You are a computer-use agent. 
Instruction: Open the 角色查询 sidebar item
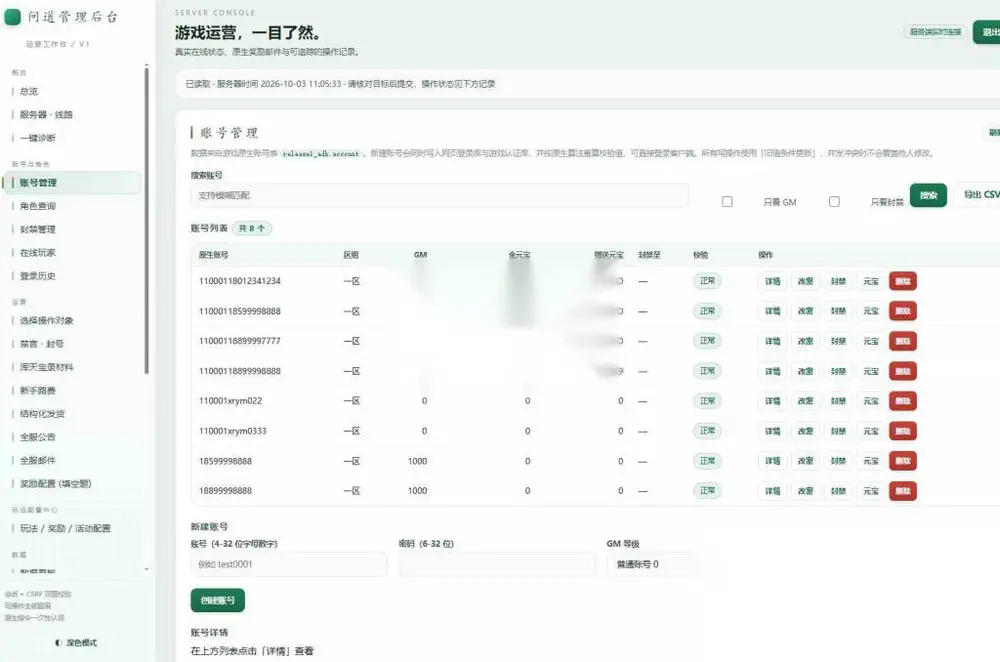(38, 206)
